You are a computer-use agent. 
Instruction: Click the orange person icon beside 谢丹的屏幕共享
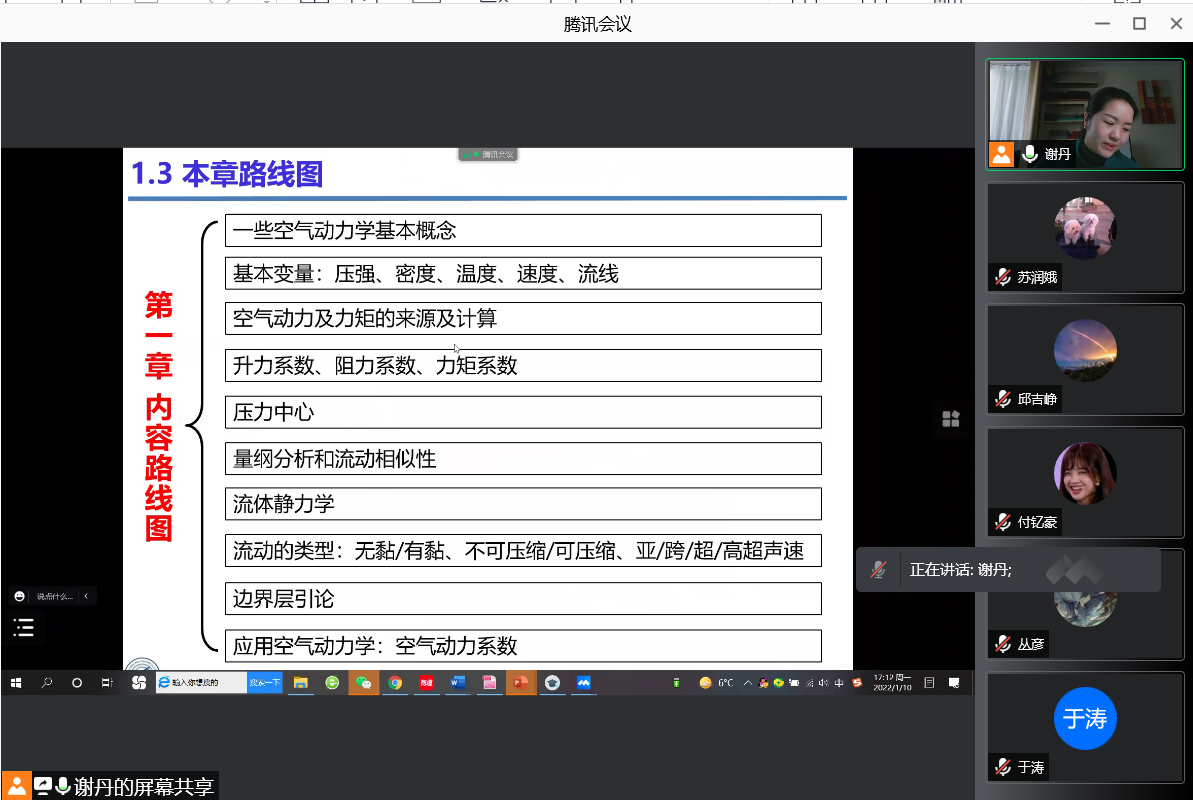point(16,786)
